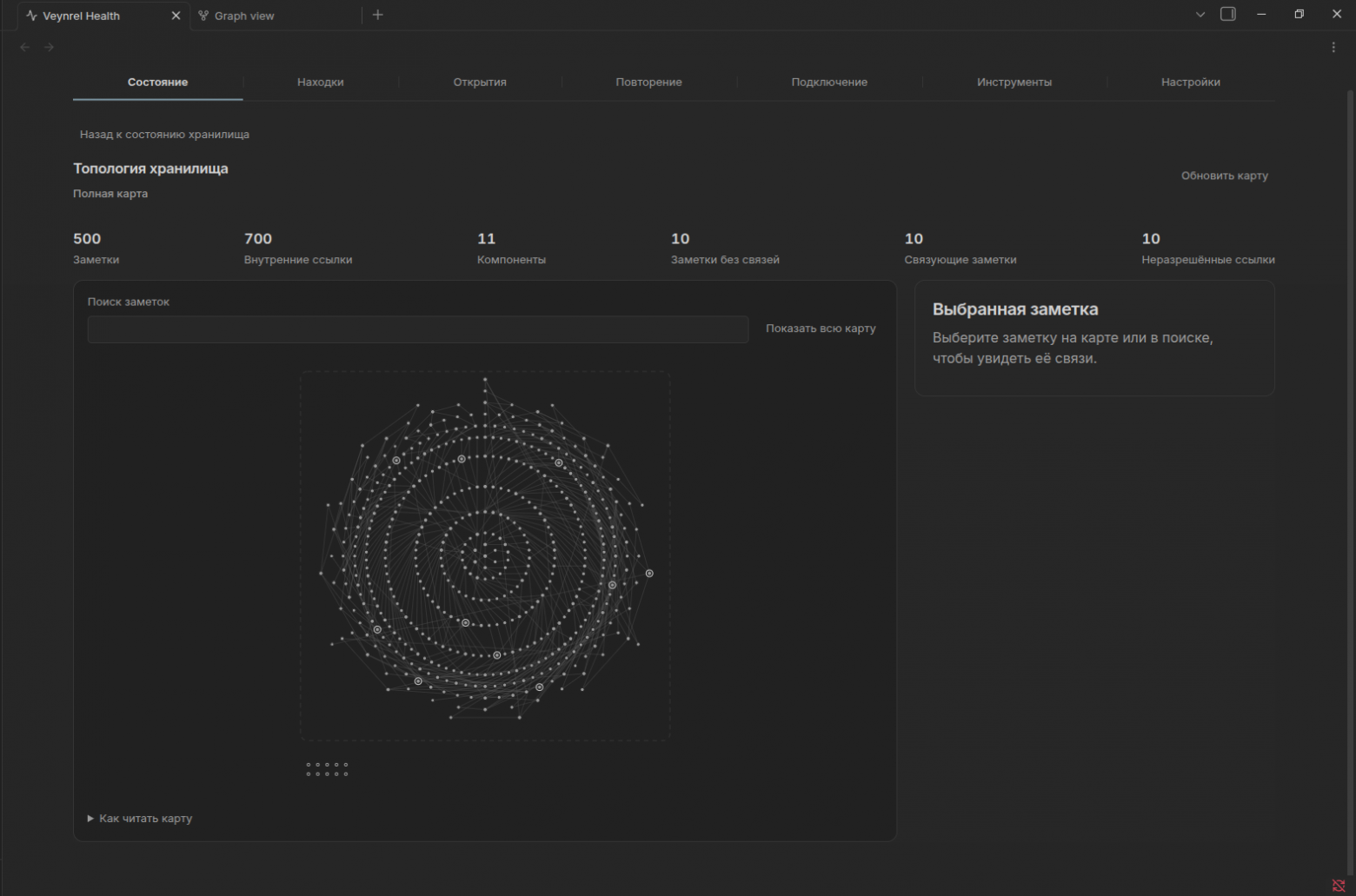Refresh the map with Обновить карту
The height and width of the screenshot is (896, 1356).
1224,176
